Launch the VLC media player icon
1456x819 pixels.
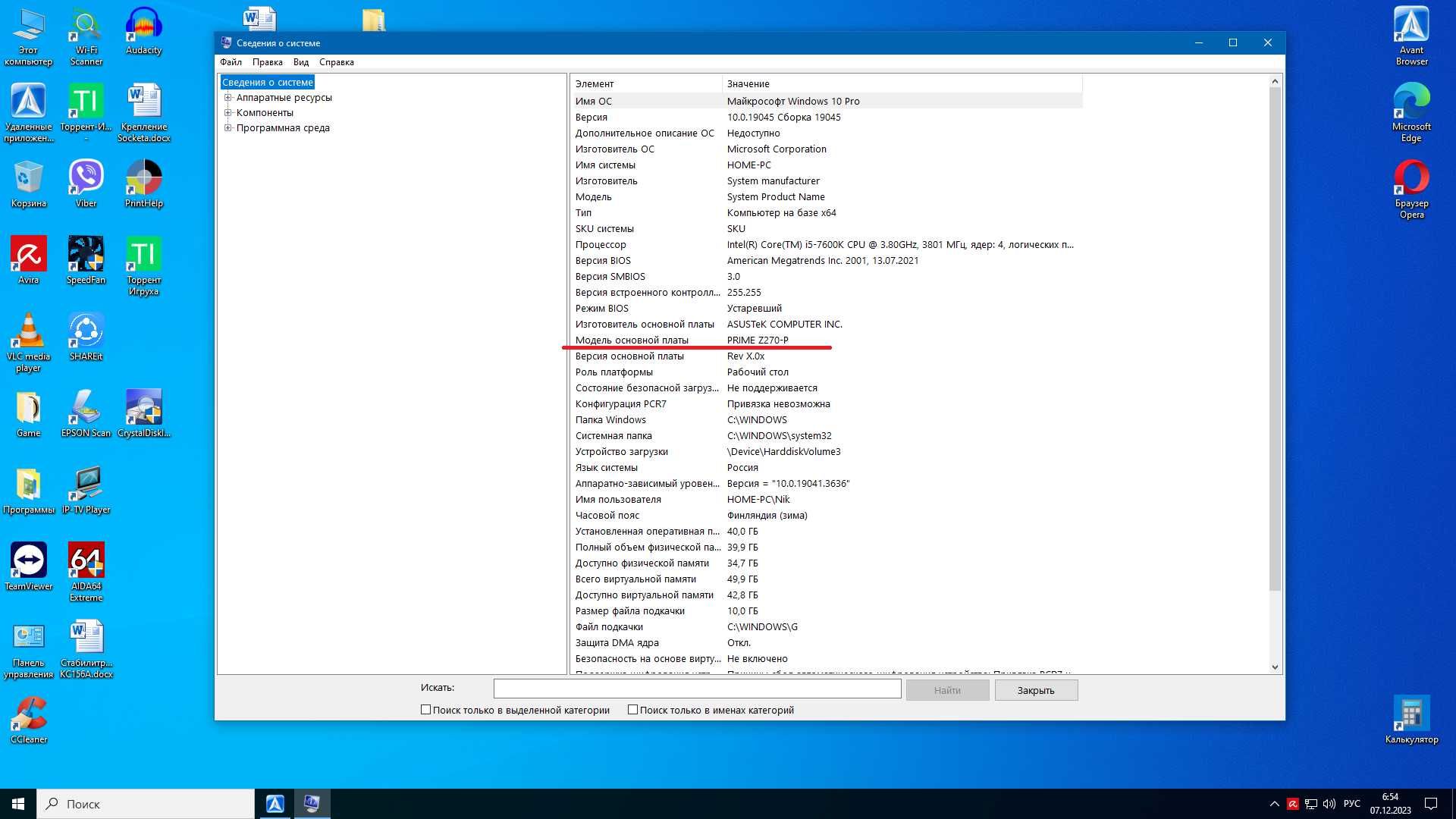pyautogui.click(x=28, y=342)
